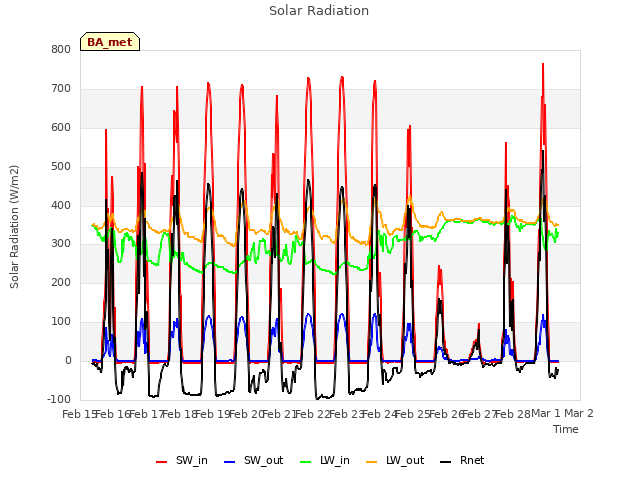Click the Solar Radiation chart title
Viewport: 640px width, 480px height.
[319, 11]
